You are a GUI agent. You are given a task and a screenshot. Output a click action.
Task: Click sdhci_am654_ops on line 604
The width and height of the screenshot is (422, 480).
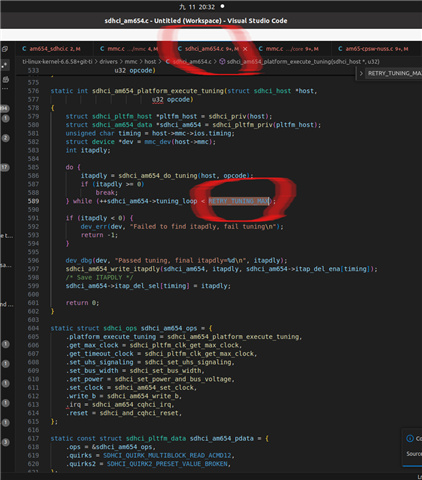(169, 328)
